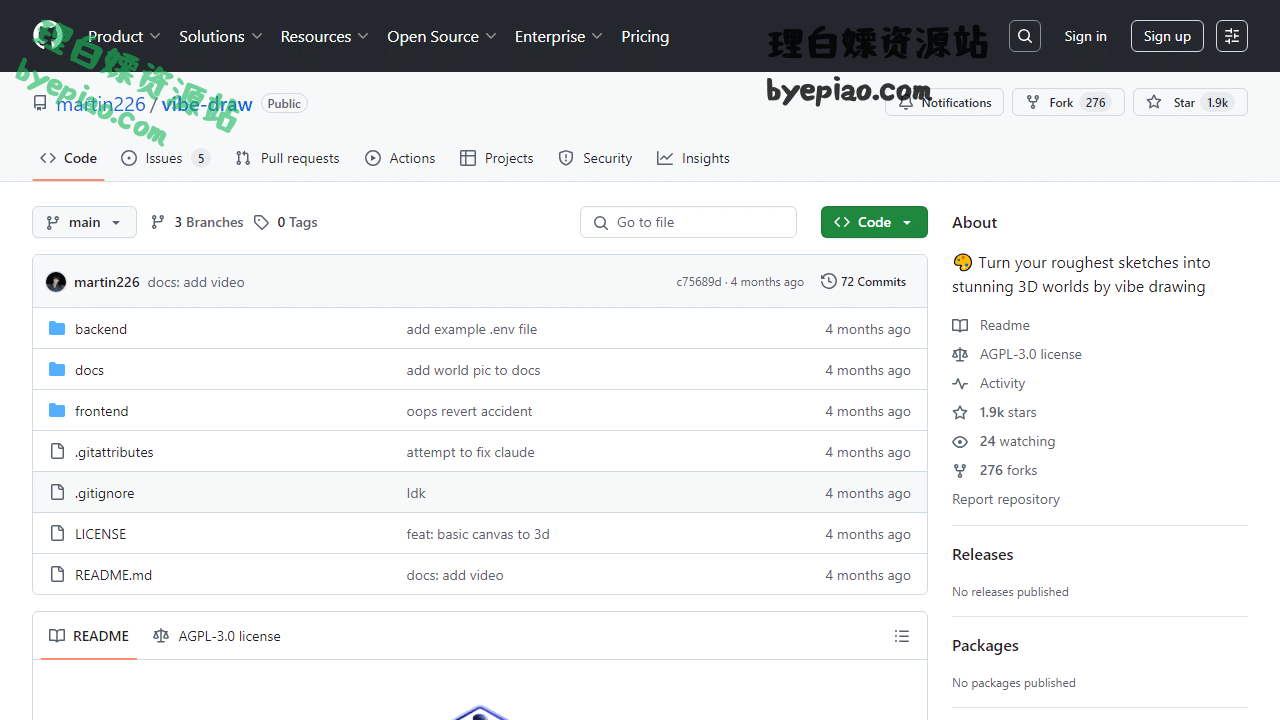Click the .gitattributes file icon
Screen dimensions: 1280x720
click(57, 452)
